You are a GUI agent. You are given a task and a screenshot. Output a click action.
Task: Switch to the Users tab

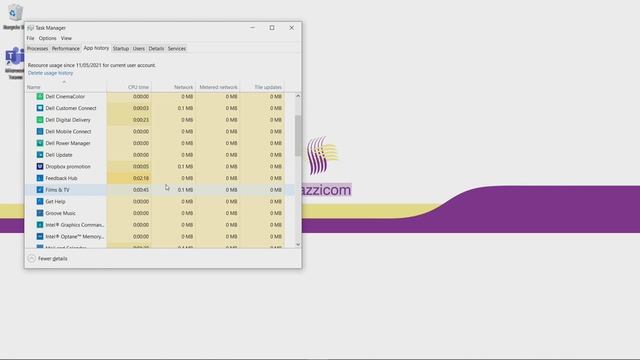pyautogui.click(x=139, y=49)
